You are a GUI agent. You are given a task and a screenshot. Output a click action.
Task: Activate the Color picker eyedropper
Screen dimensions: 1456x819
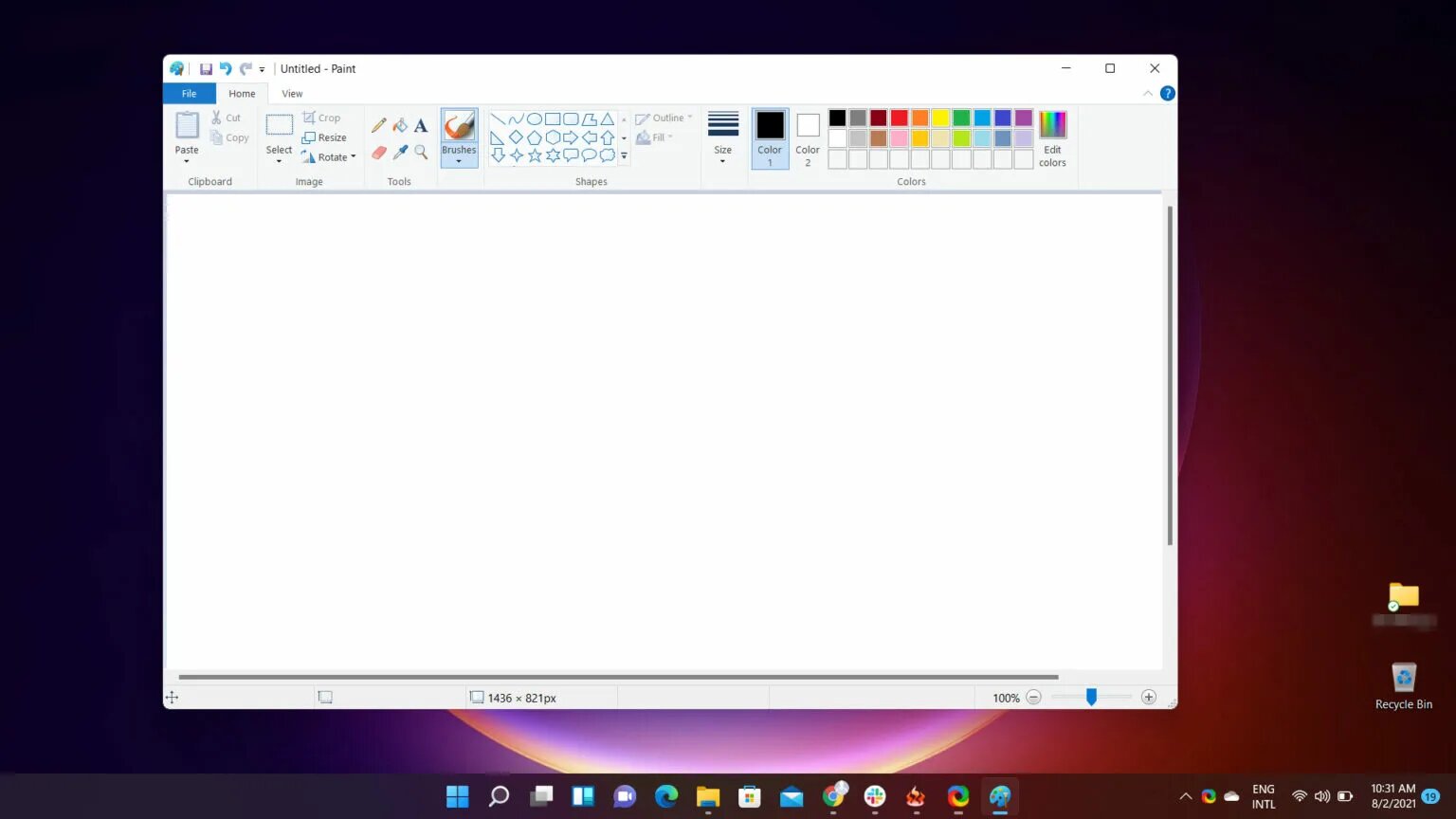tap(400, 153)
